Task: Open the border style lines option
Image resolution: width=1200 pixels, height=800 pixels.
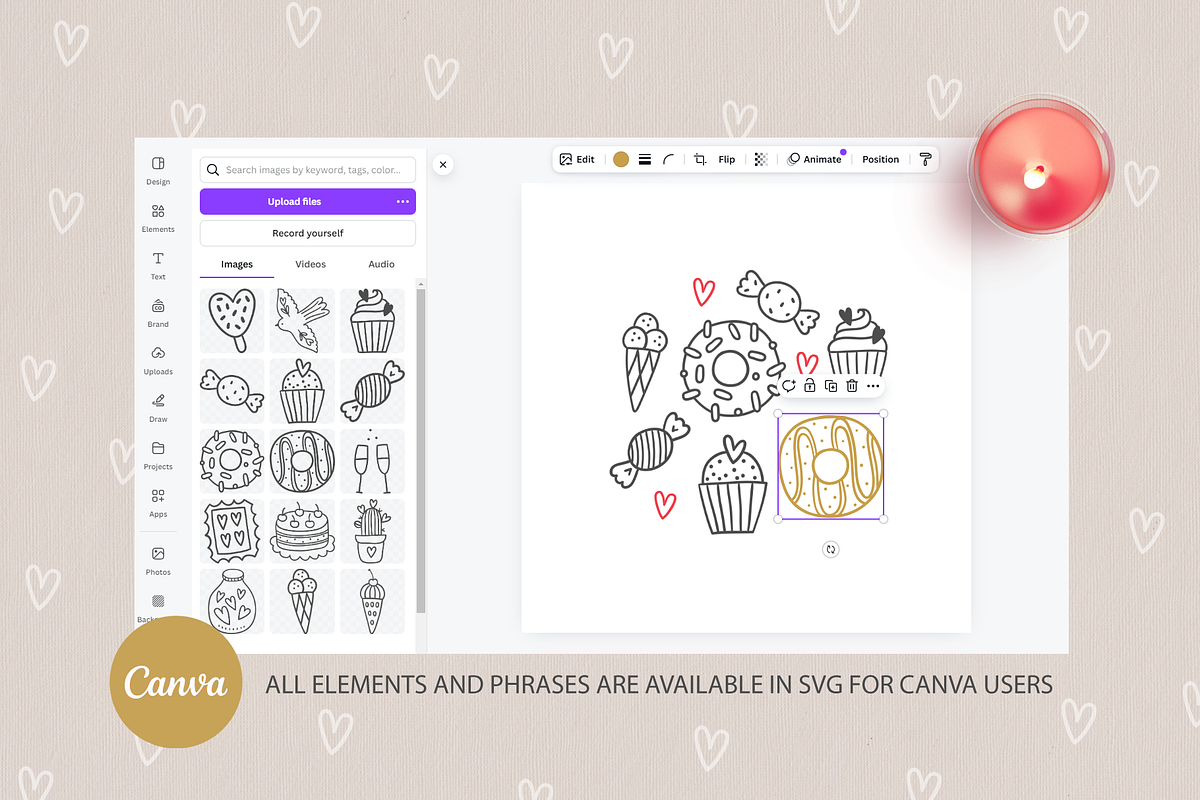Action: coord(645,159)
